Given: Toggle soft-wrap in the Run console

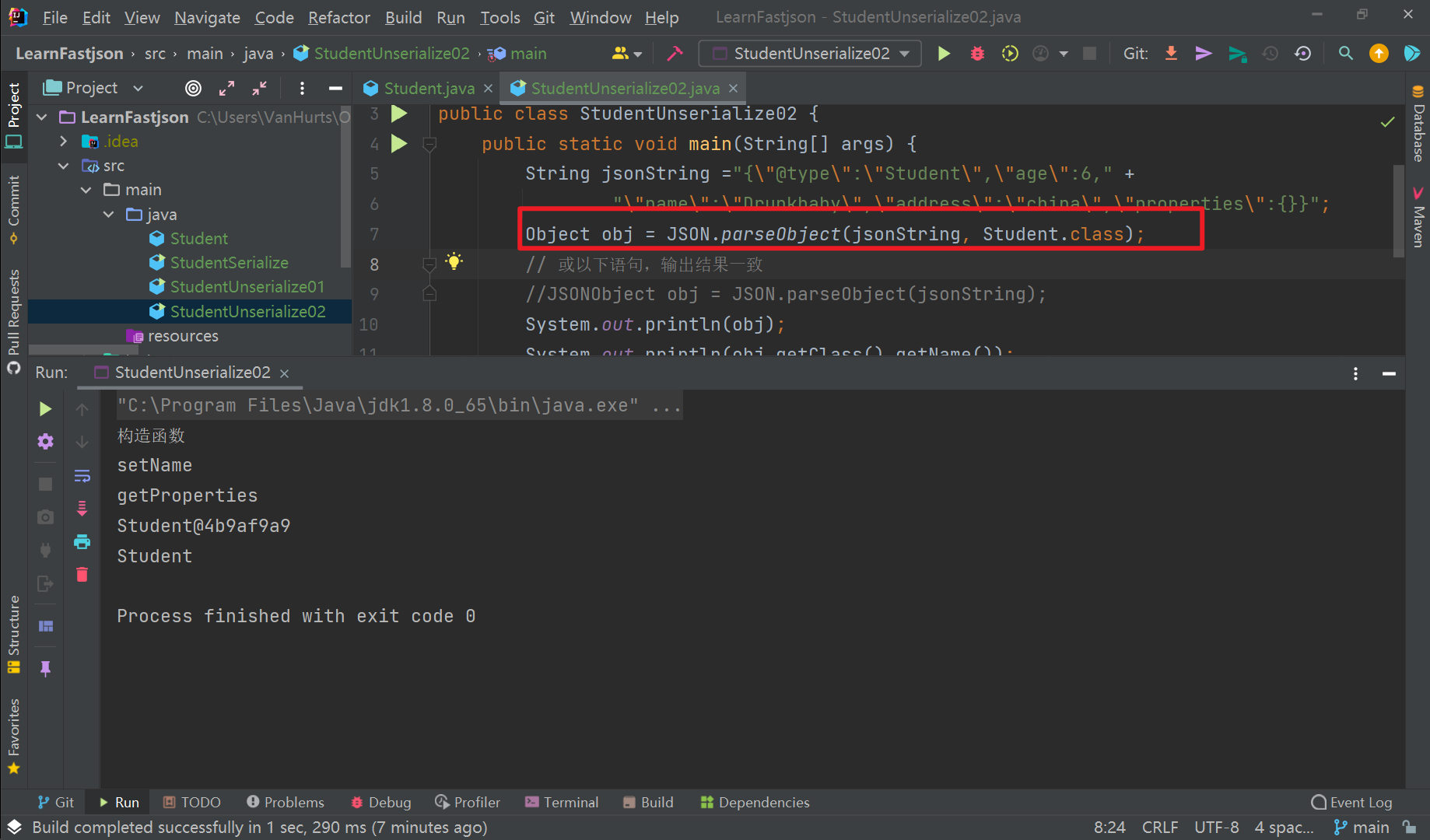Looking at the screenshot, I should pyautogui.click(x=82, y=475).
